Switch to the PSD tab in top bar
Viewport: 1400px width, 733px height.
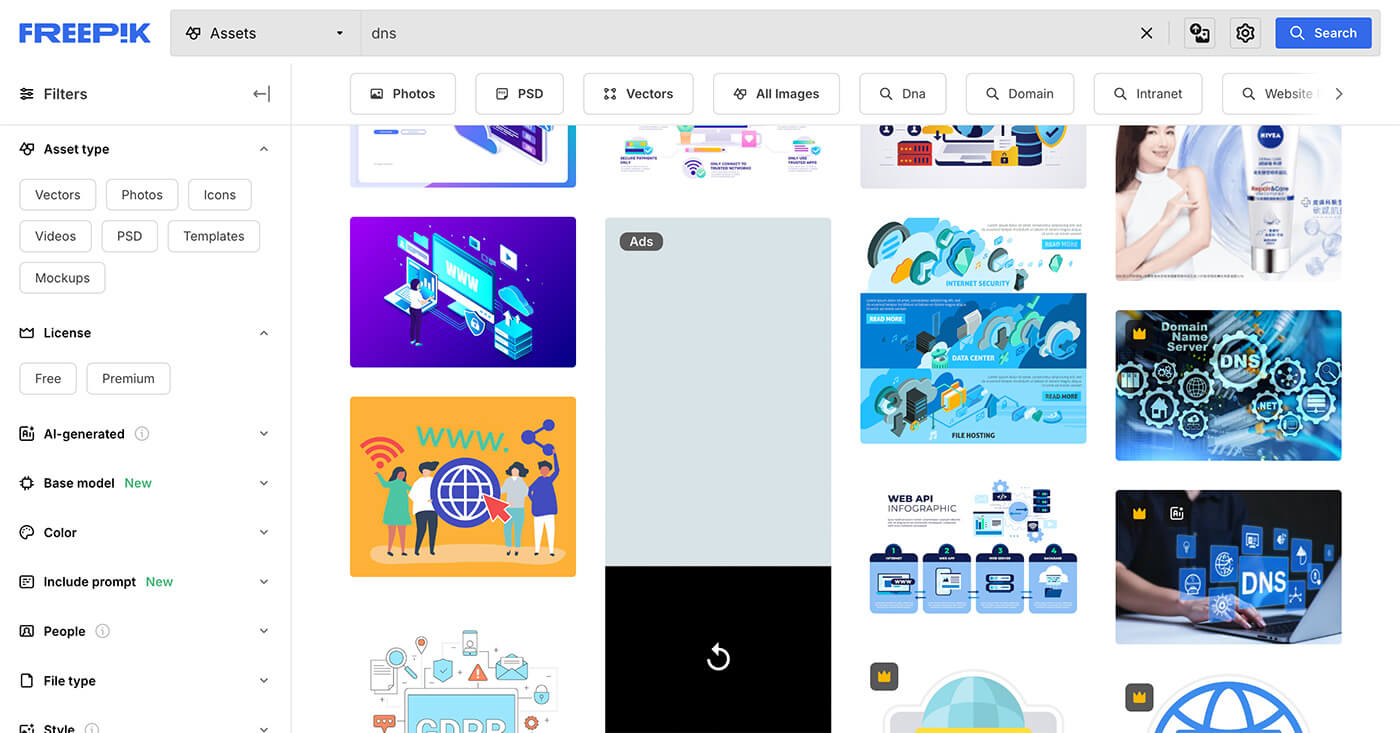click(520, 94)
